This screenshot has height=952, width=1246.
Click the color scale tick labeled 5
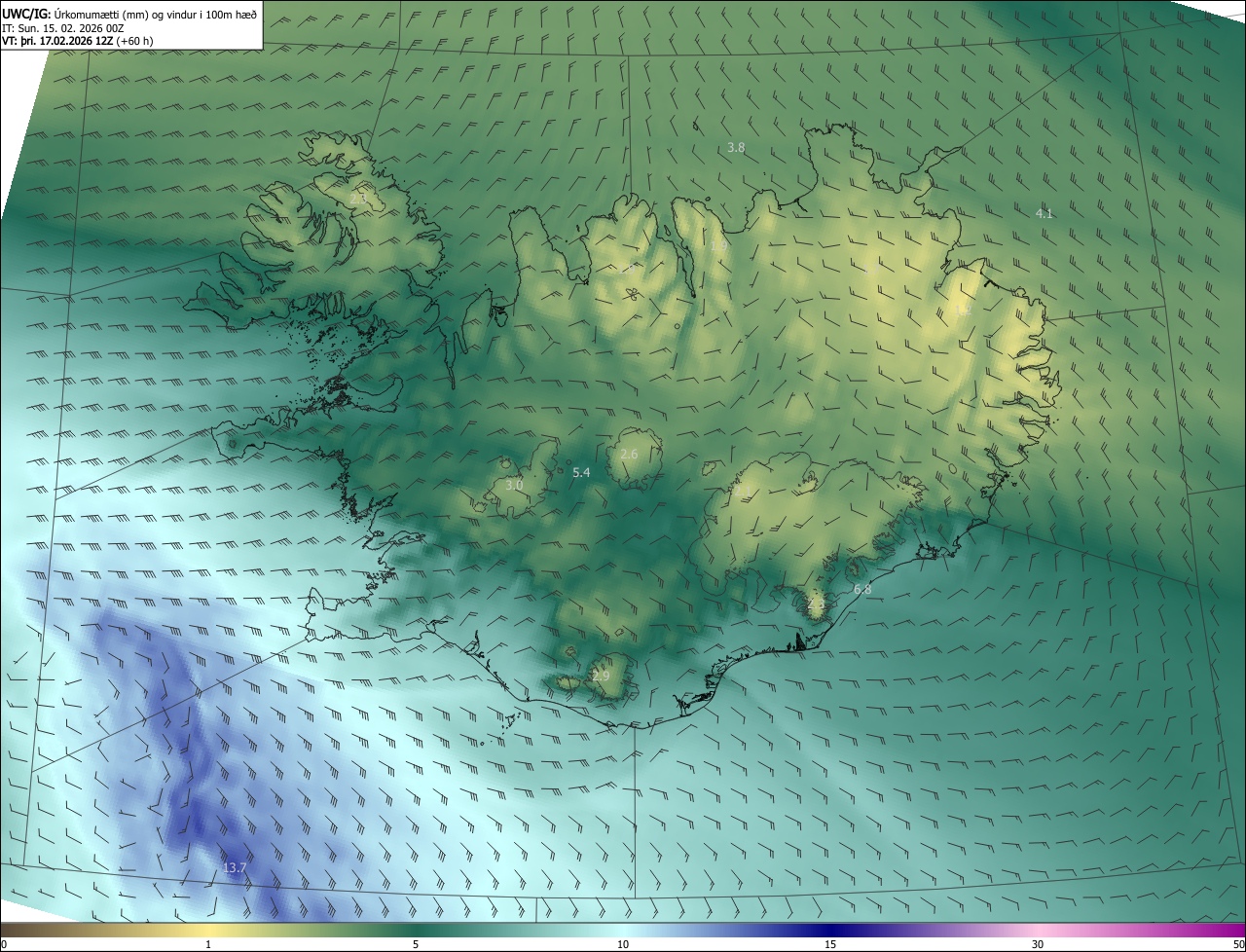(x=416, y=944)
